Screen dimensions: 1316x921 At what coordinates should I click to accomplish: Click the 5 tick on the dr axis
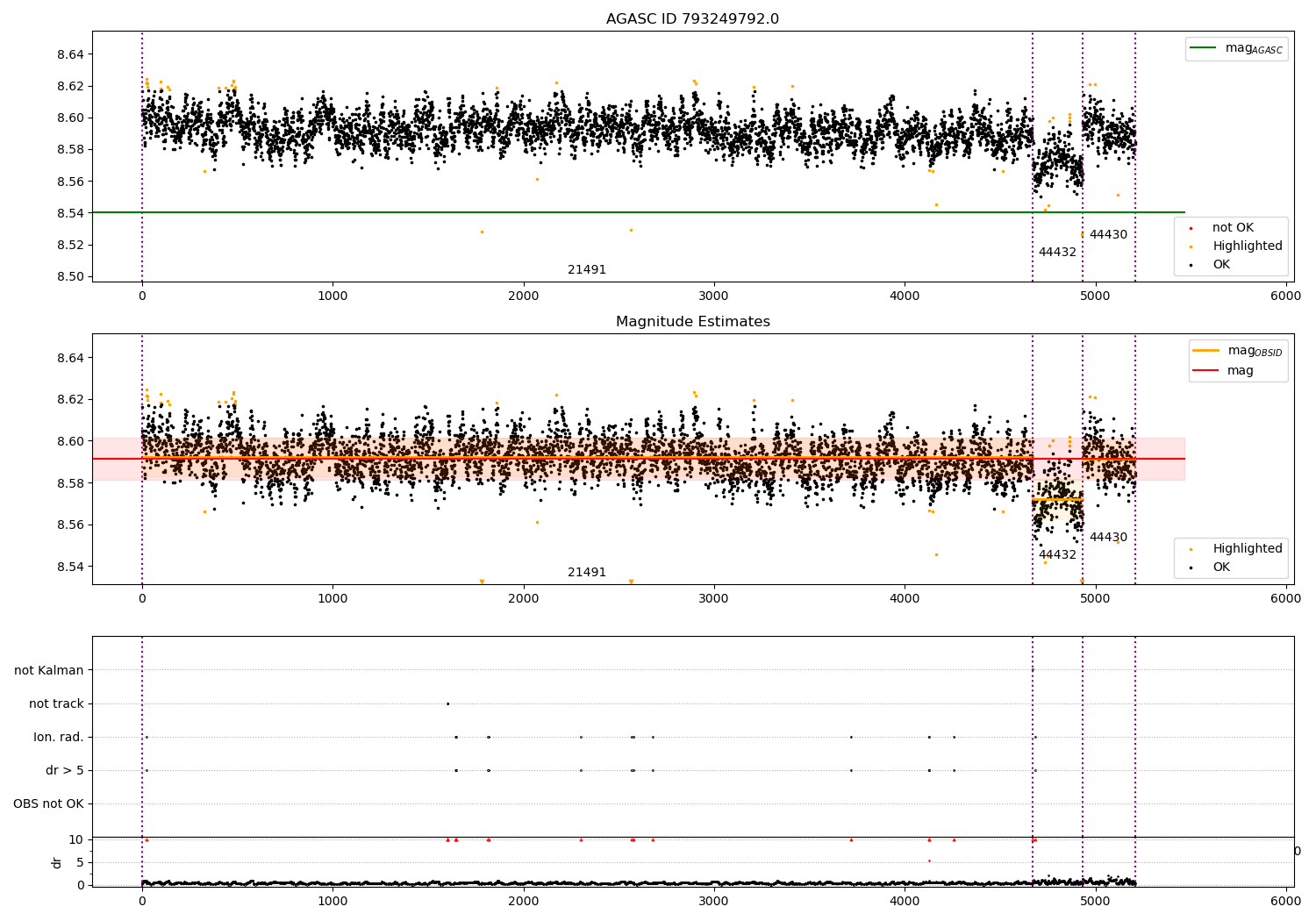click(80, 862)
